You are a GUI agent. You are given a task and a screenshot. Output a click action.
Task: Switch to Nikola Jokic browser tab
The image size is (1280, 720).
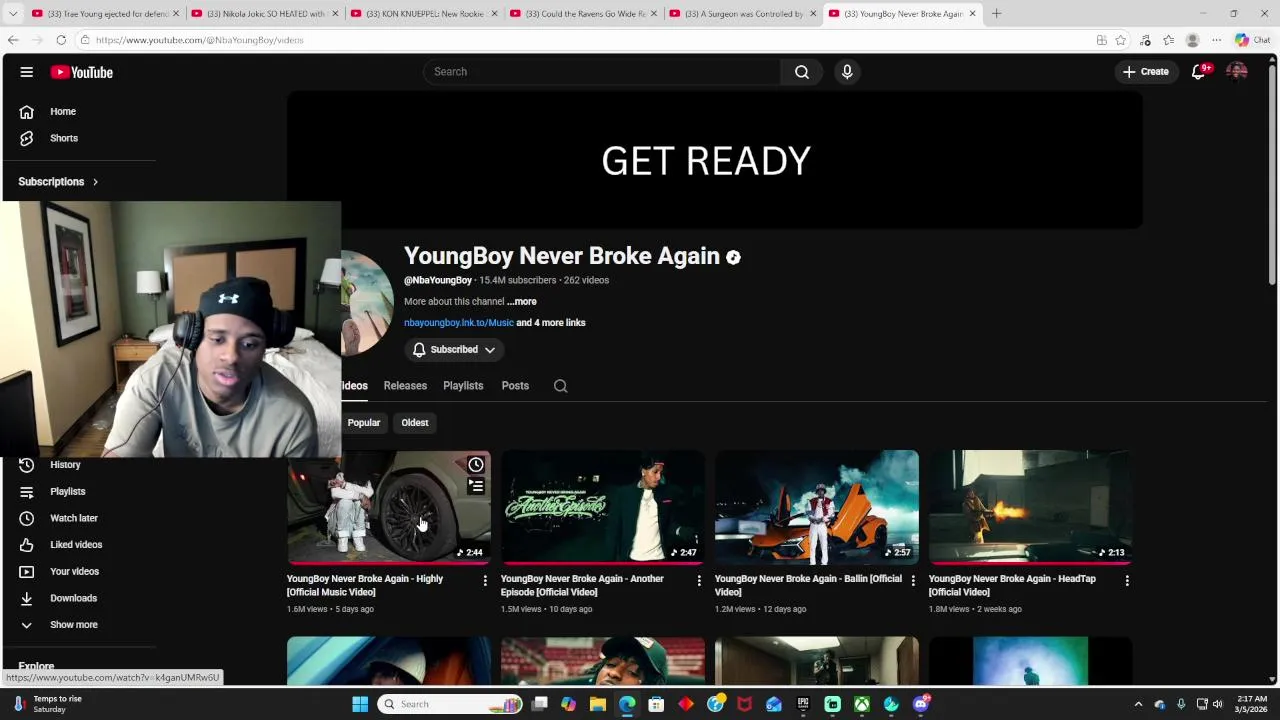pyautogui.click(x=265, y=14)
